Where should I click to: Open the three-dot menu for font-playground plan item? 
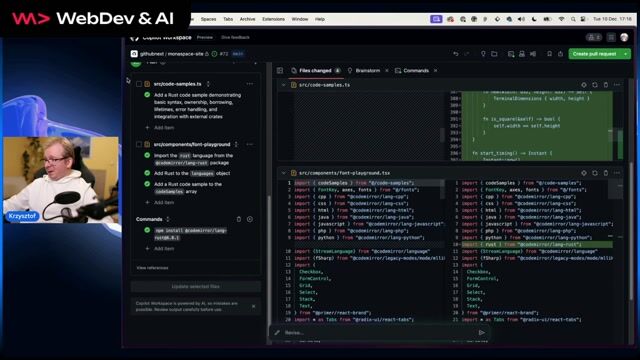tap(250, 144)
